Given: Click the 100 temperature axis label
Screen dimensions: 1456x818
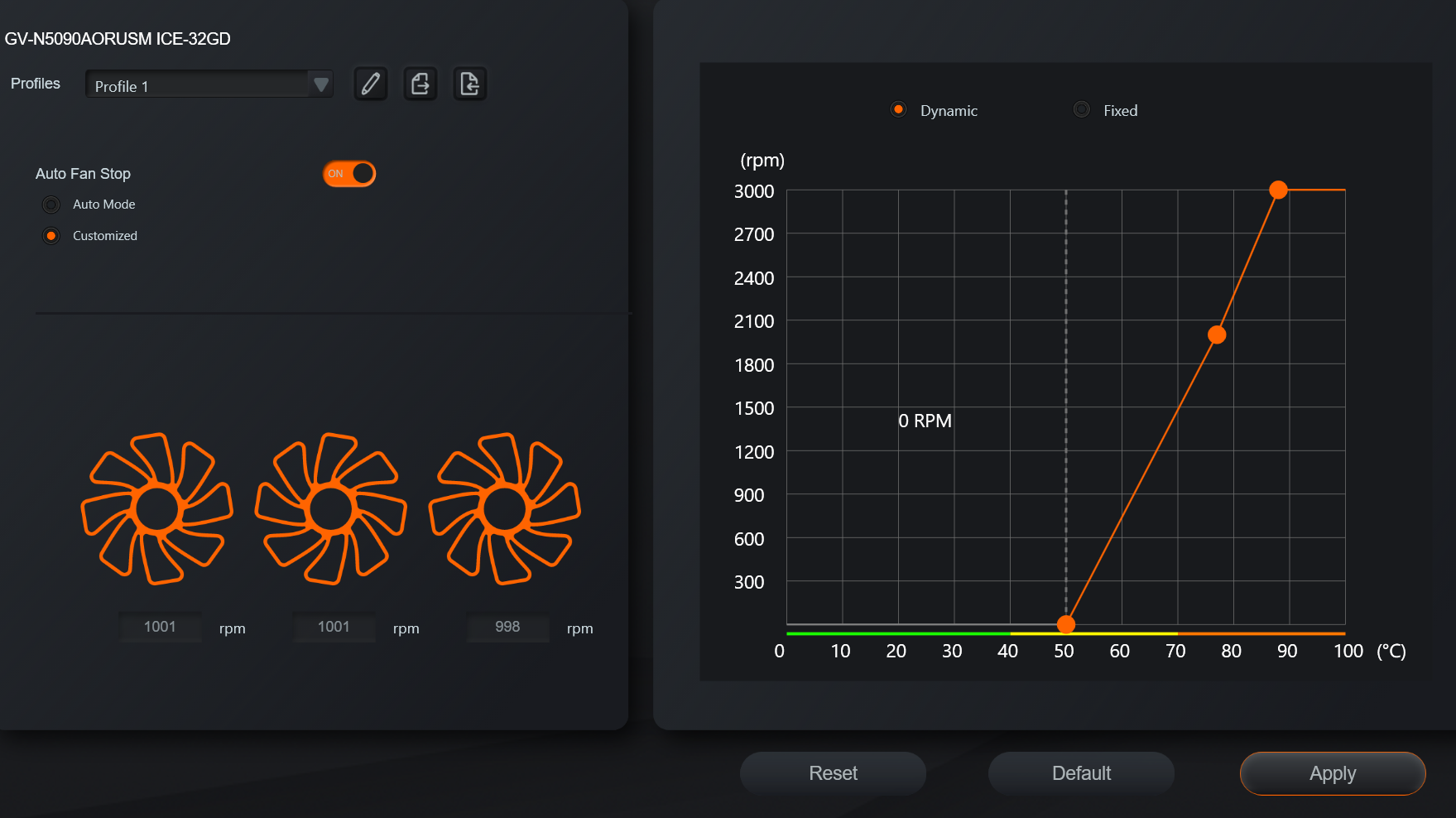Looking at the screenshot, I should [x=1348, y=651].
